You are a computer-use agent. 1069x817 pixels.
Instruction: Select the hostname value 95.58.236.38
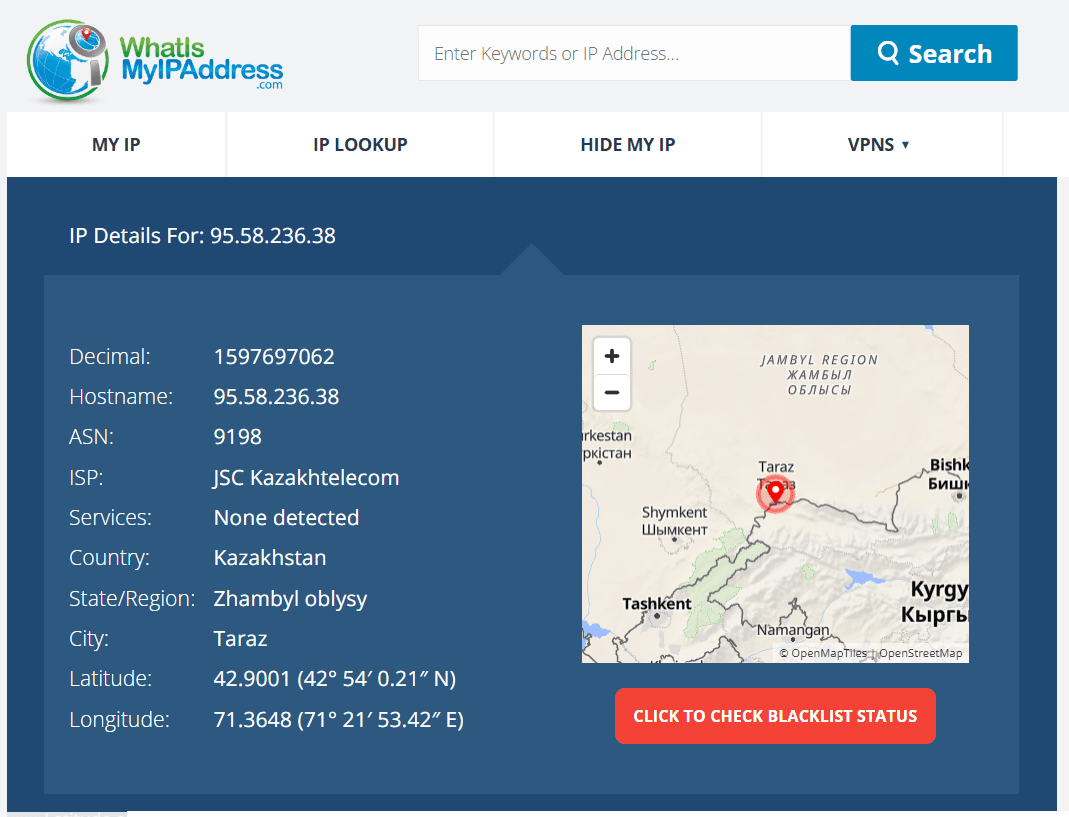[x=276, y=397]
